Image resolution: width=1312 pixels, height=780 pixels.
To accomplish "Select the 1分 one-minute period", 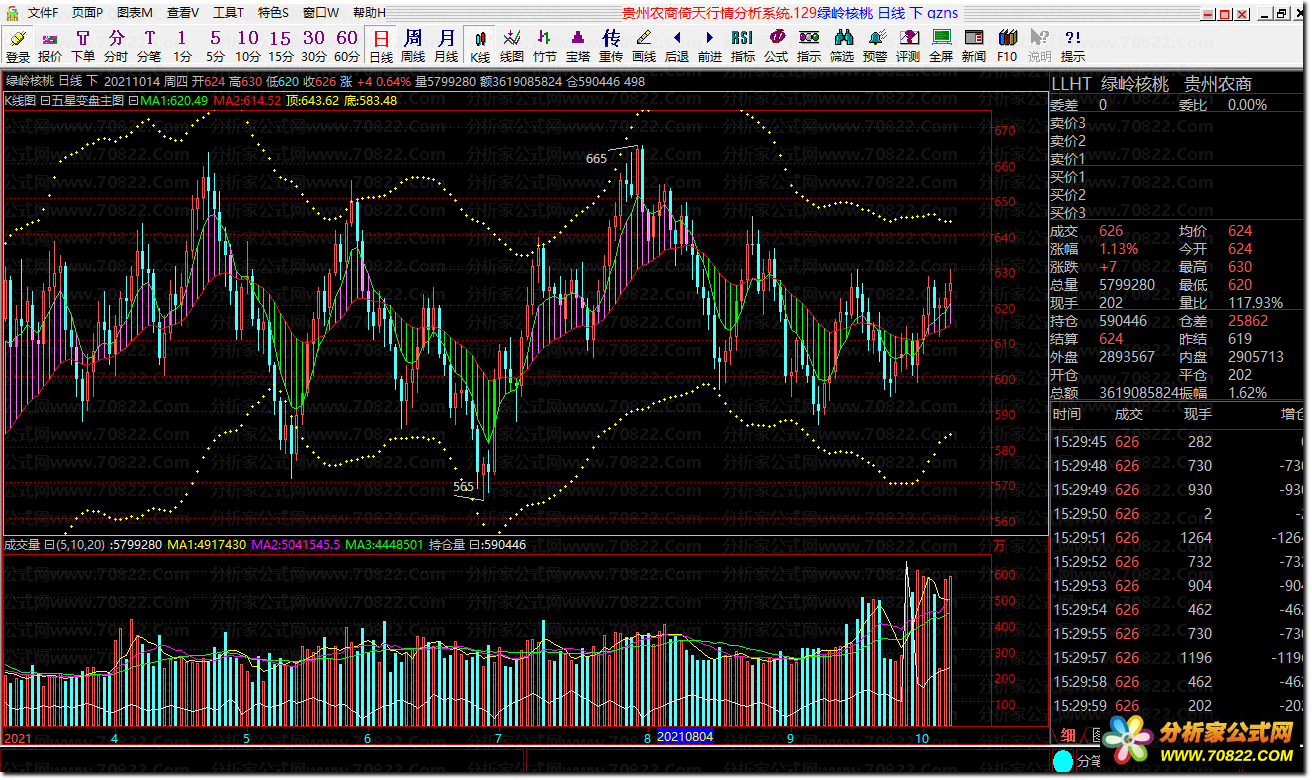I will click(182, 45).
